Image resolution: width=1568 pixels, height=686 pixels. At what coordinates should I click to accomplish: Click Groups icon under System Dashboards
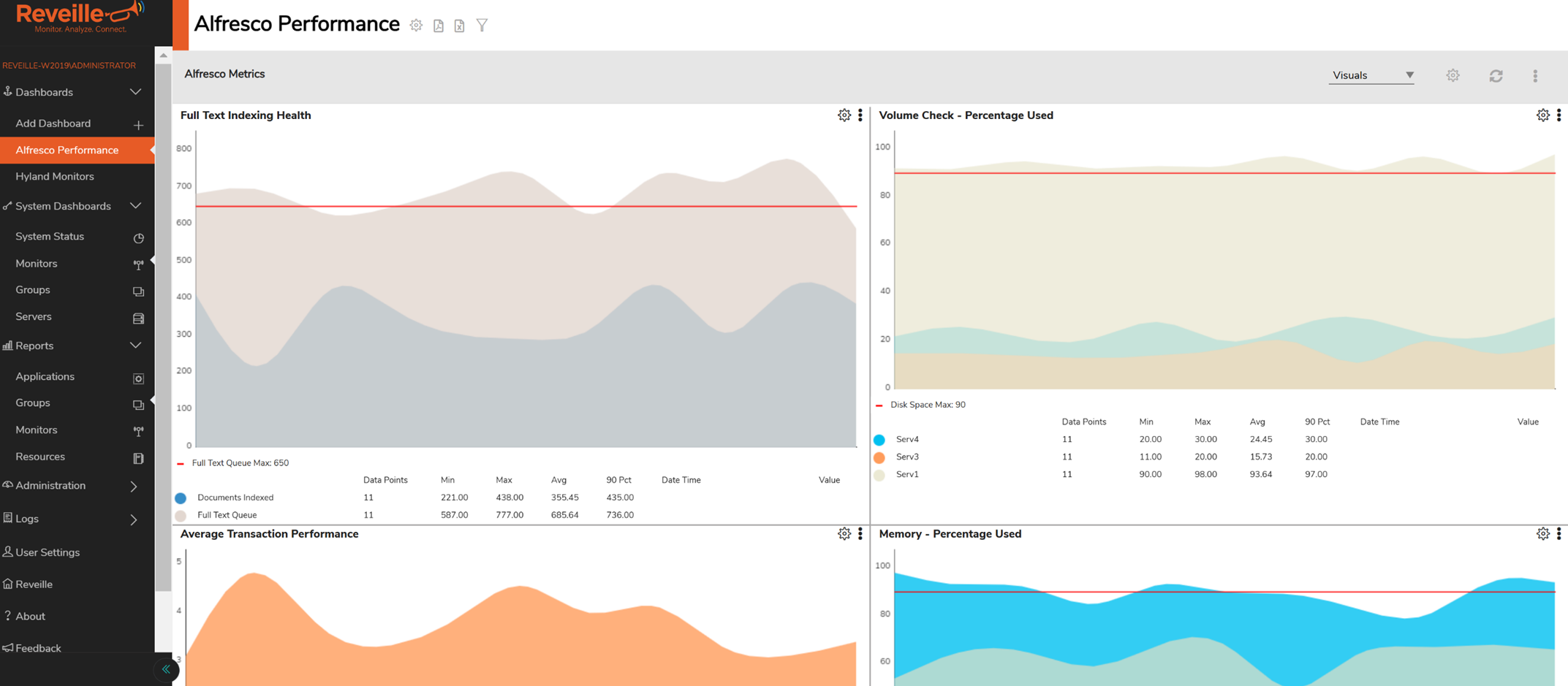point(138,291)
